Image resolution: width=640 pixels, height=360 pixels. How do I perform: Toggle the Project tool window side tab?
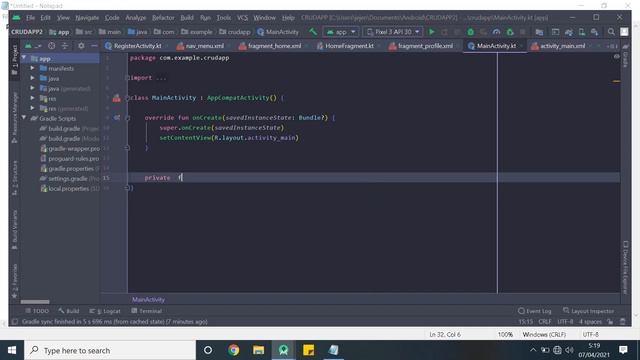(x=15, y=60)
